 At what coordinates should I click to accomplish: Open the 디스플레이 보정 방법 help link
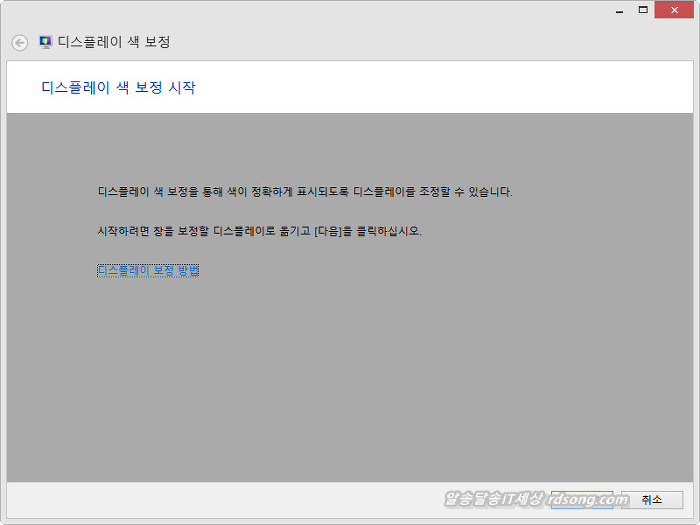click(x=148, y=270)
